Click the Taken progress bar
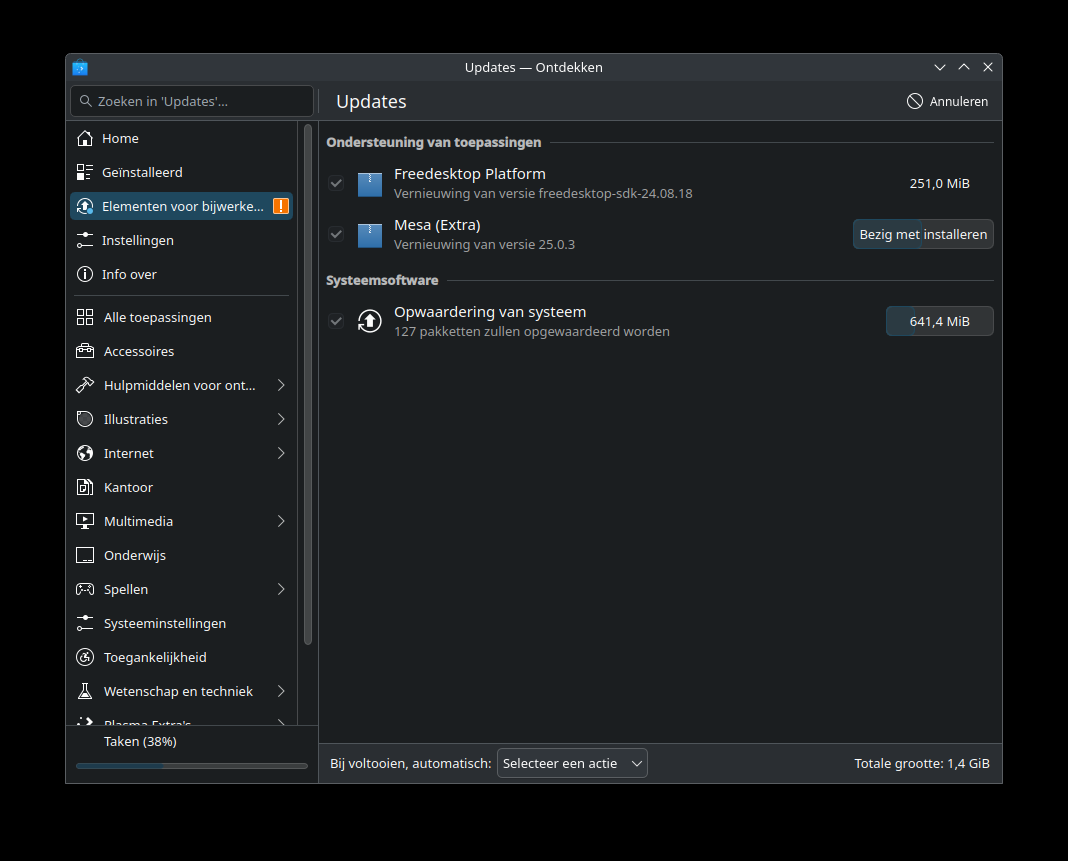 192,766
